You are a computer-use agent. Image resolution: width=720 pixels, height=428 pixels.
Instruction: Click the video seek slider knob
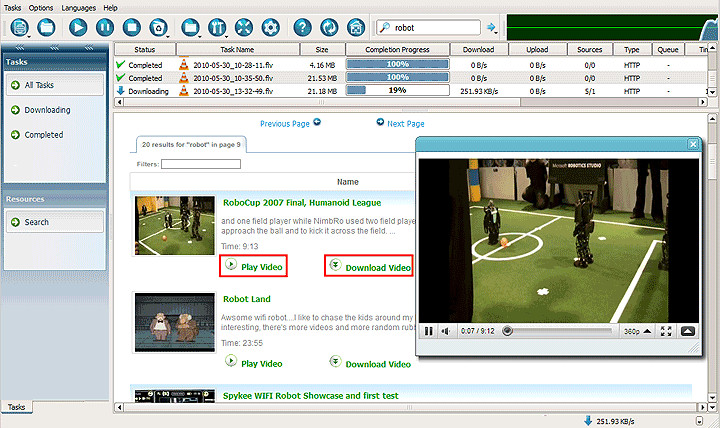click(507, 331)
